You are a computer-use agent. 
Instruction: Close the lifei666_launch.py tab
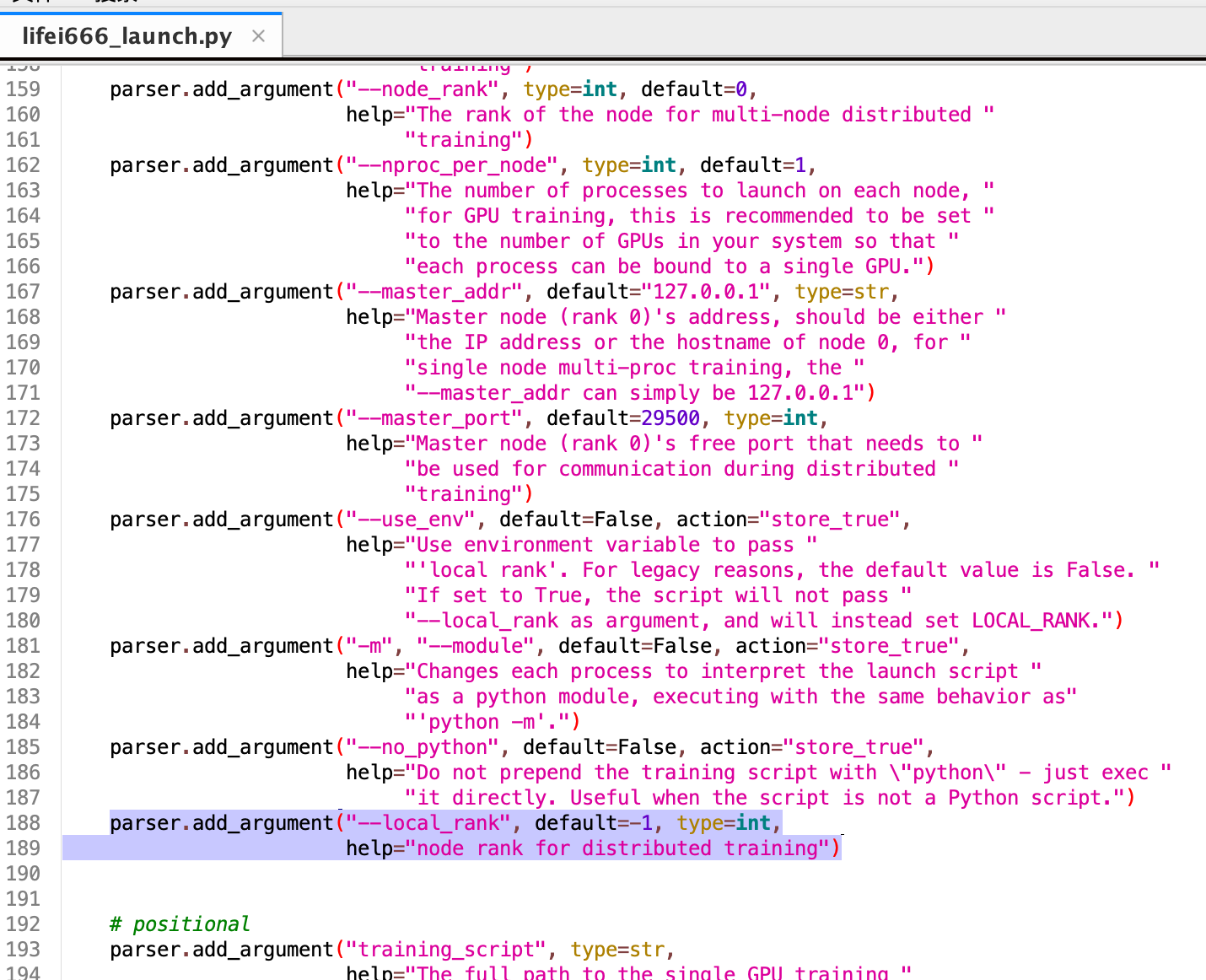point(259,36)
